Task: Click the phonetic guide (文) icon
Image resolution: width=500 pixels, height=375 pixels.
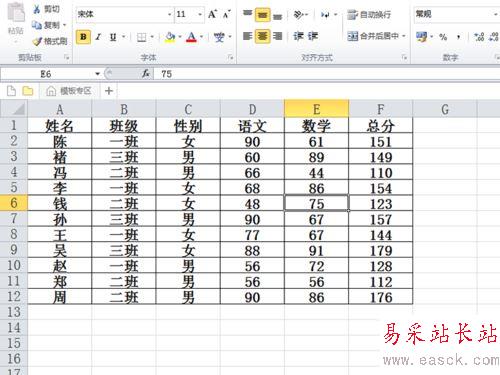Action: click(x=219, y=37)
